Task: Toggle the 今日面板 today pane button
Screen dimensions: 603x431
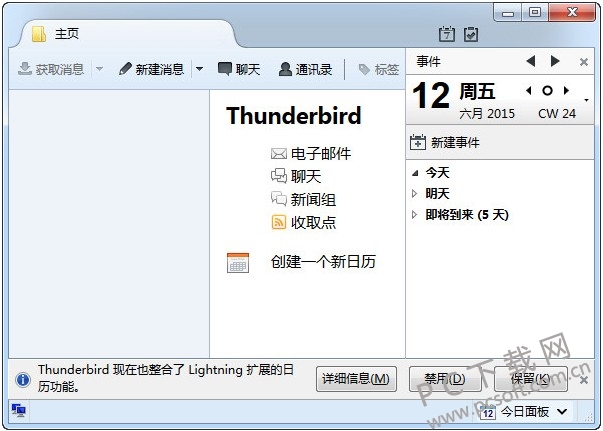Action: (515, 412)
